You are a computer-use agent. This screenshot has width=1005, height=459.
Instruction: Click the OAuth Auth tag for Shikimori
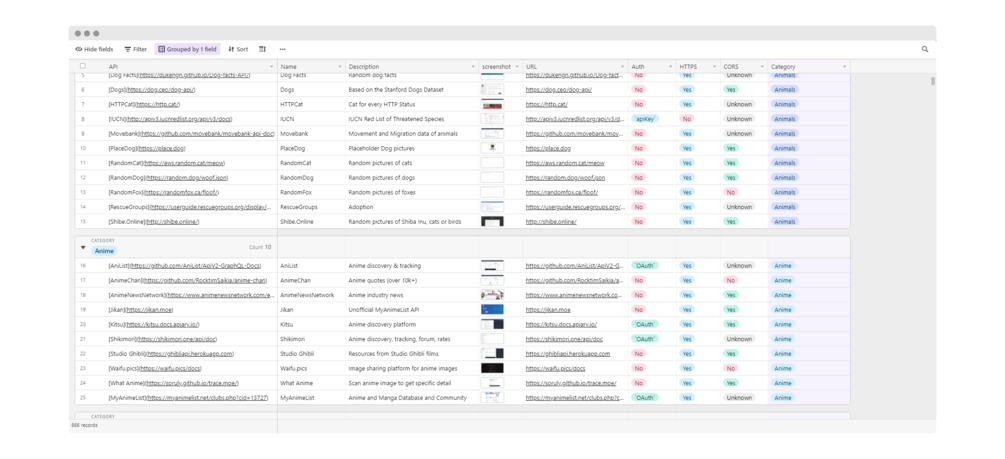[644, 339]
